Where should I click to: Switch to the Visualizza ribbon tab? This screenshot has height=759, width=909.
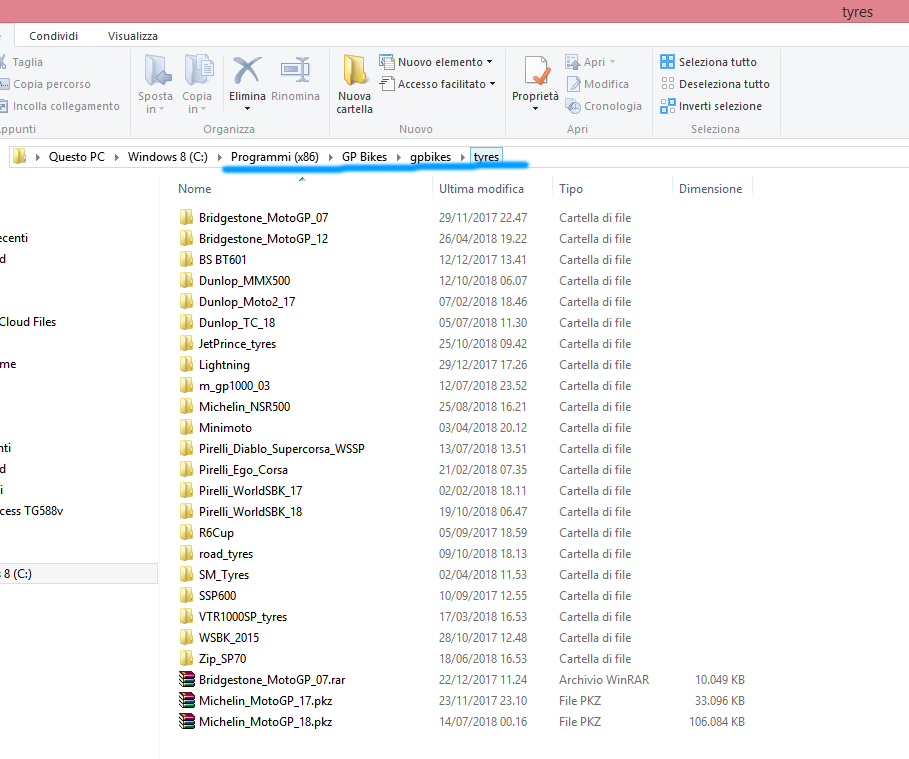pyautogui.click(x=133, y=36)
